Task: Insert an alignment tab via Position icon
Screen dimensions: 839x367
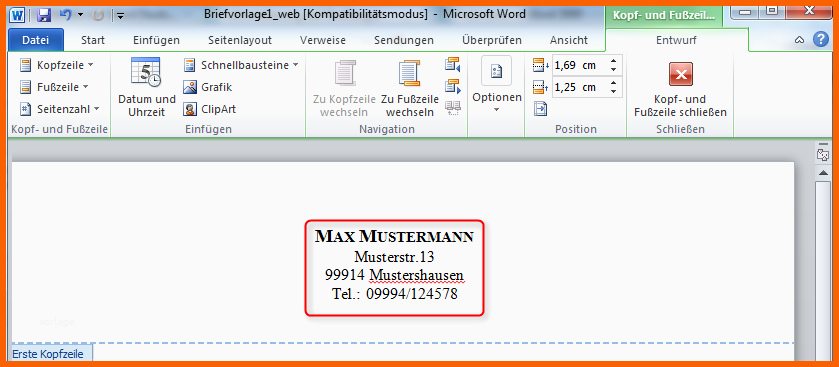Action: 540,109
